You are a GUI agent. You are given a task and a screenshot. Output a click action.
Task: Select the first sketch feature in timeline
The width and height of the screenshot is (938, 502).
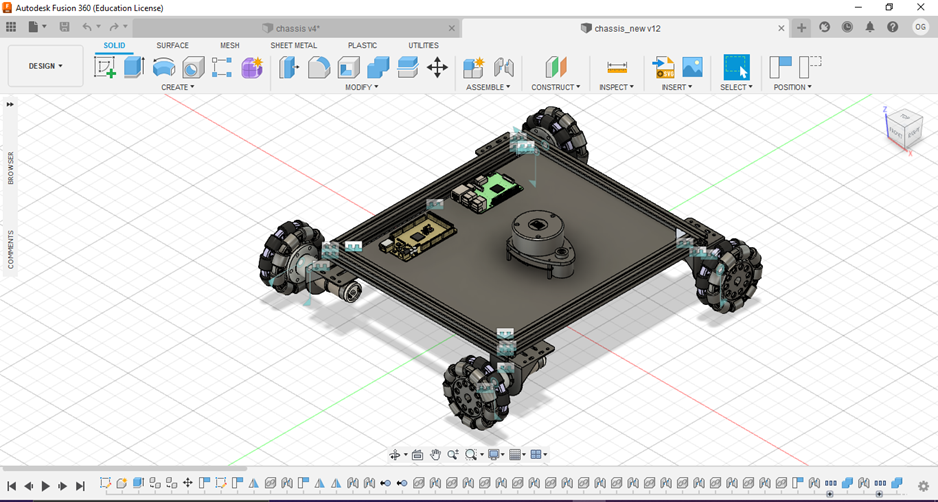point(105,482)
